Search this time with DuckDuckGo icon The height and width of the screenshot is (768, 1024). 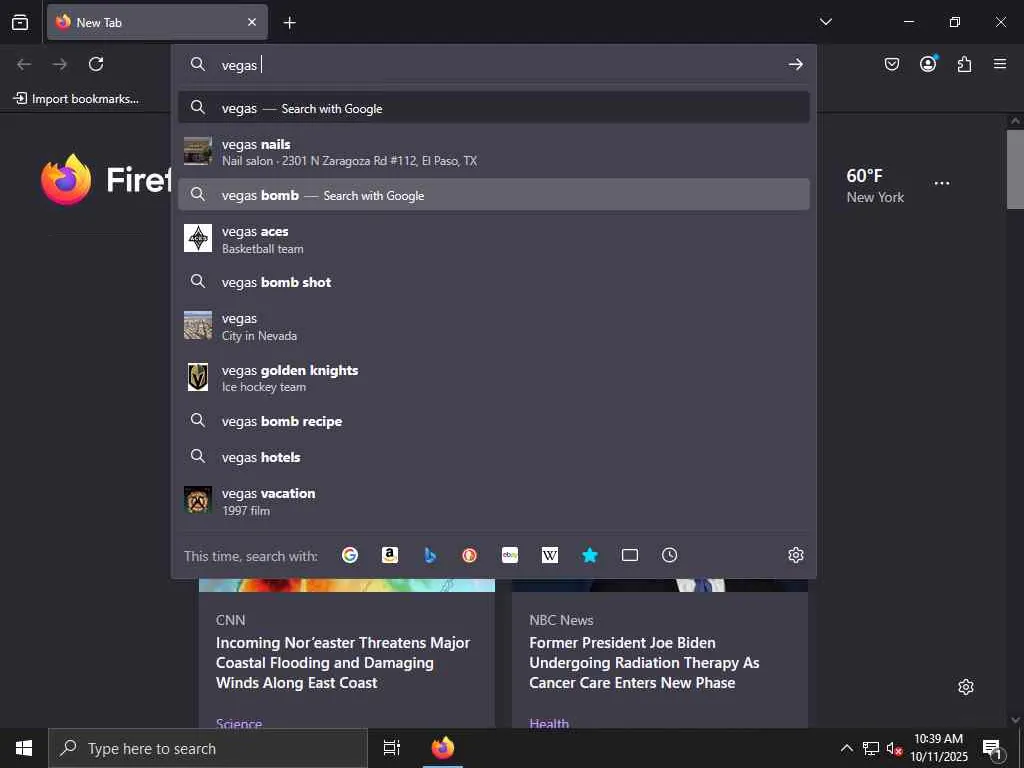tap(470, 555)
